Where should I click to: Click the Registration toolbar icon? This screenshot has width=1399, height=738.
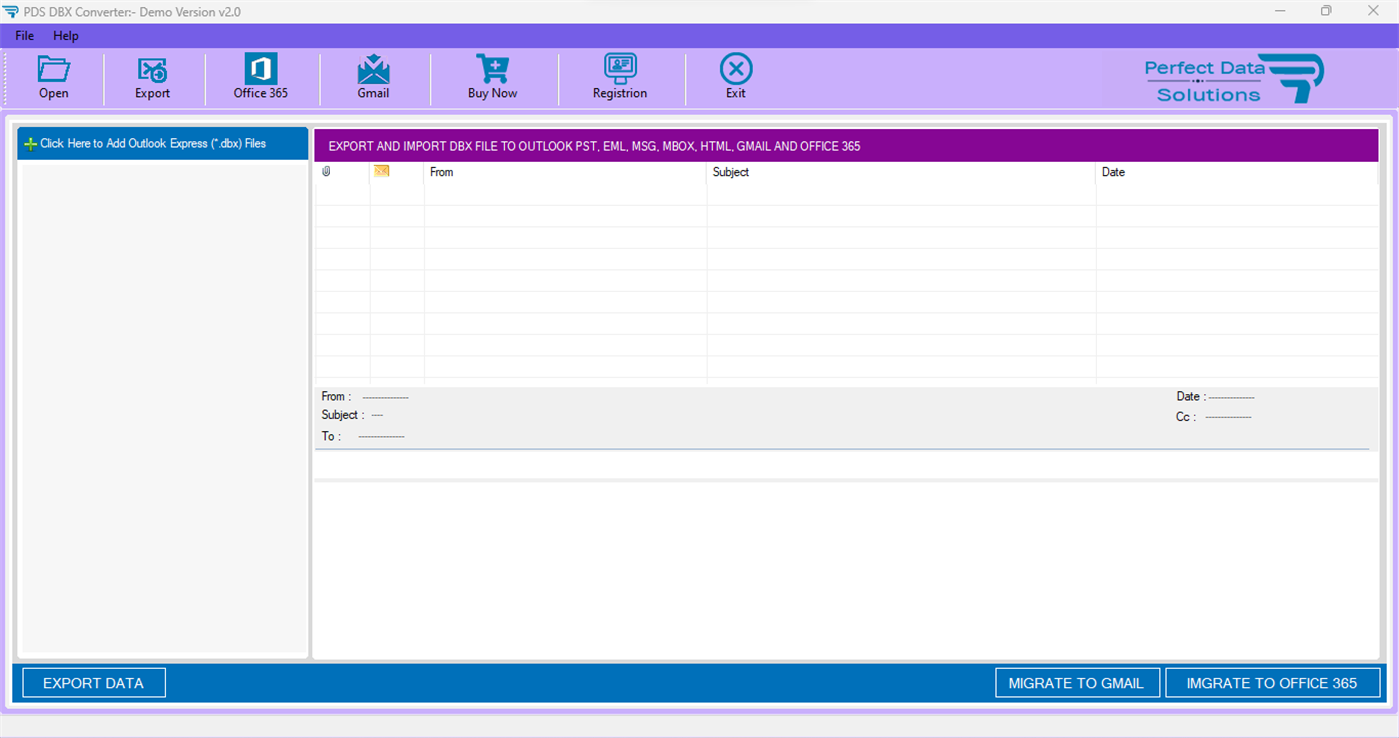(620, 76)
